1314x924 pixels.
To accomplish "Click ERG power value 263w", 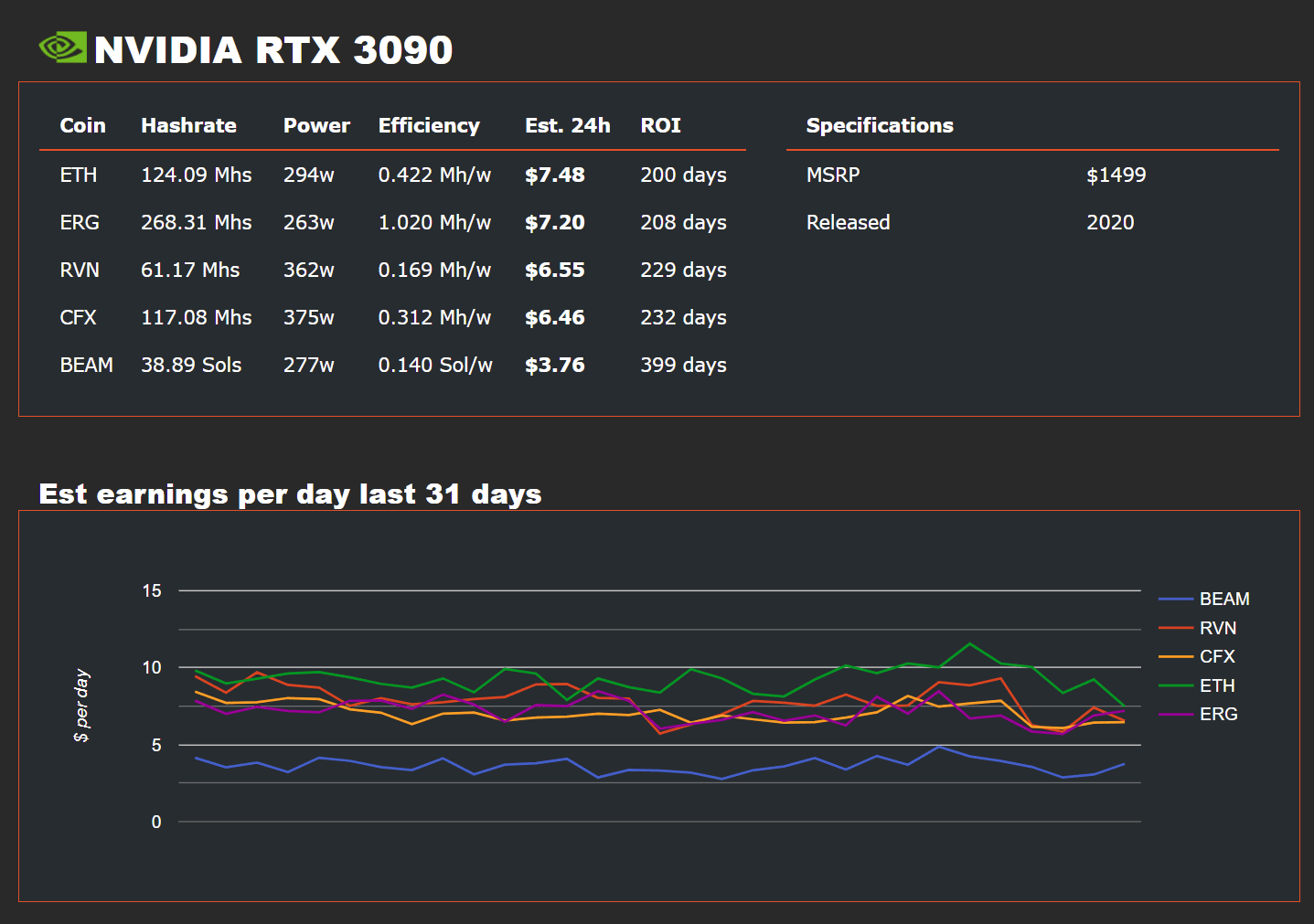I will pyautogui.click(x=309, y=222).
